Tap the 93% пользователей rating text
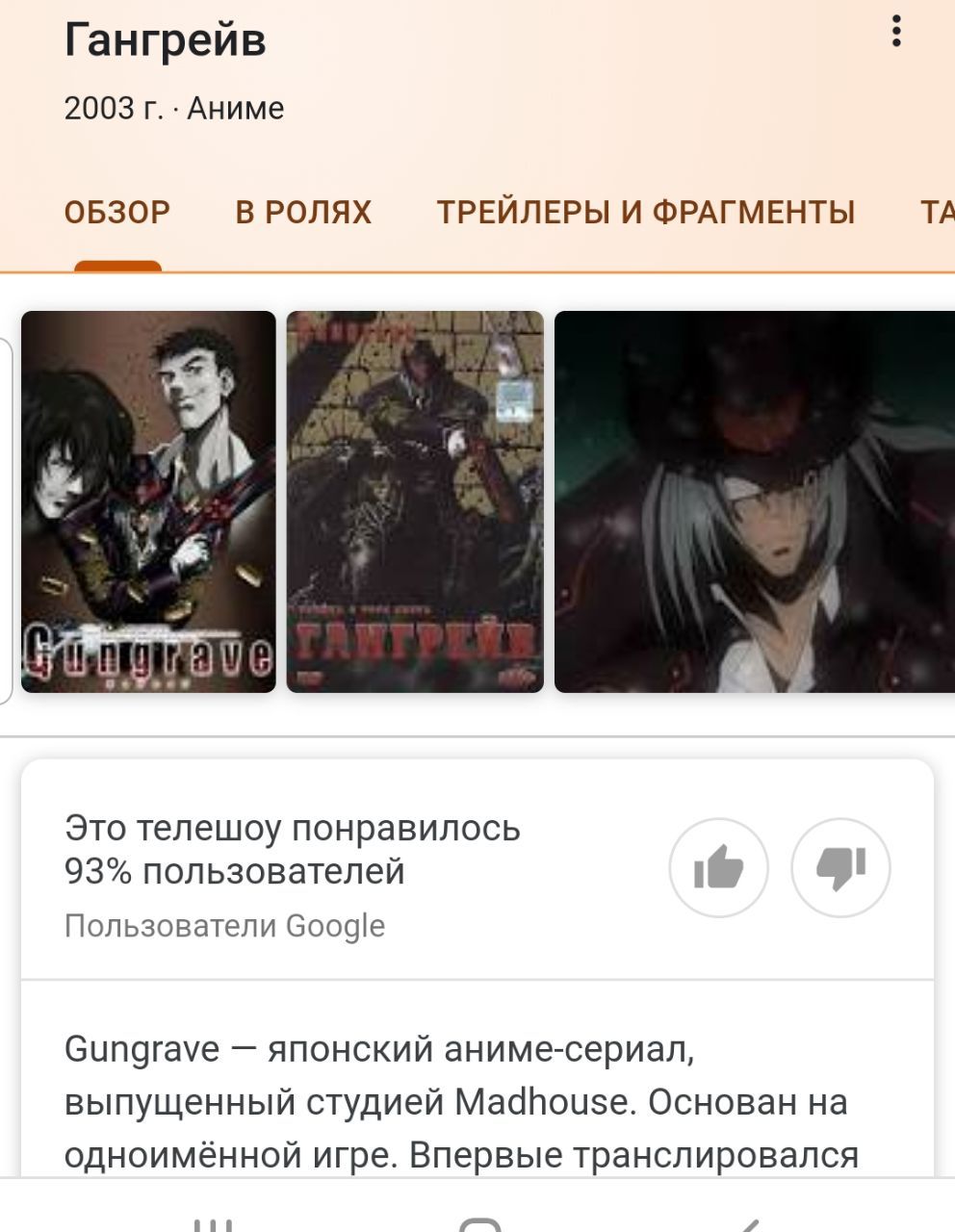The height and width of the screenshot is (1232, 955). coord(235,872)
